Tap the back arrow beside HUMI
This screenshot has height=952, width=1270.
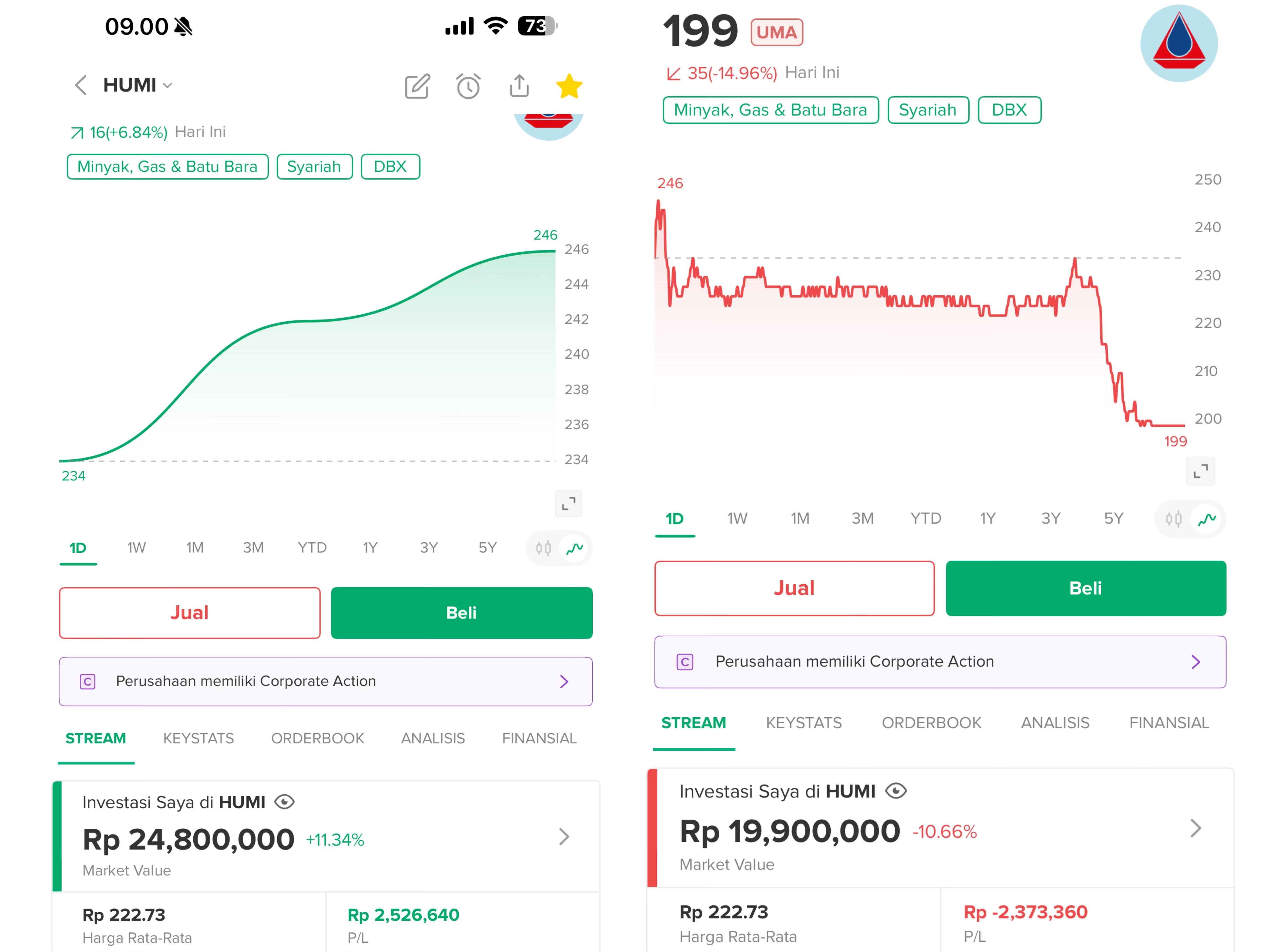(x=81, y=85)
